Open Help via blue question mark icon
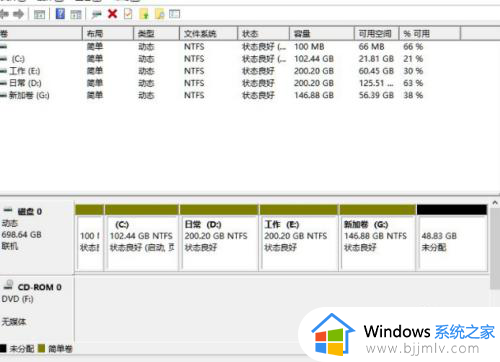 (x=60, y=14)
